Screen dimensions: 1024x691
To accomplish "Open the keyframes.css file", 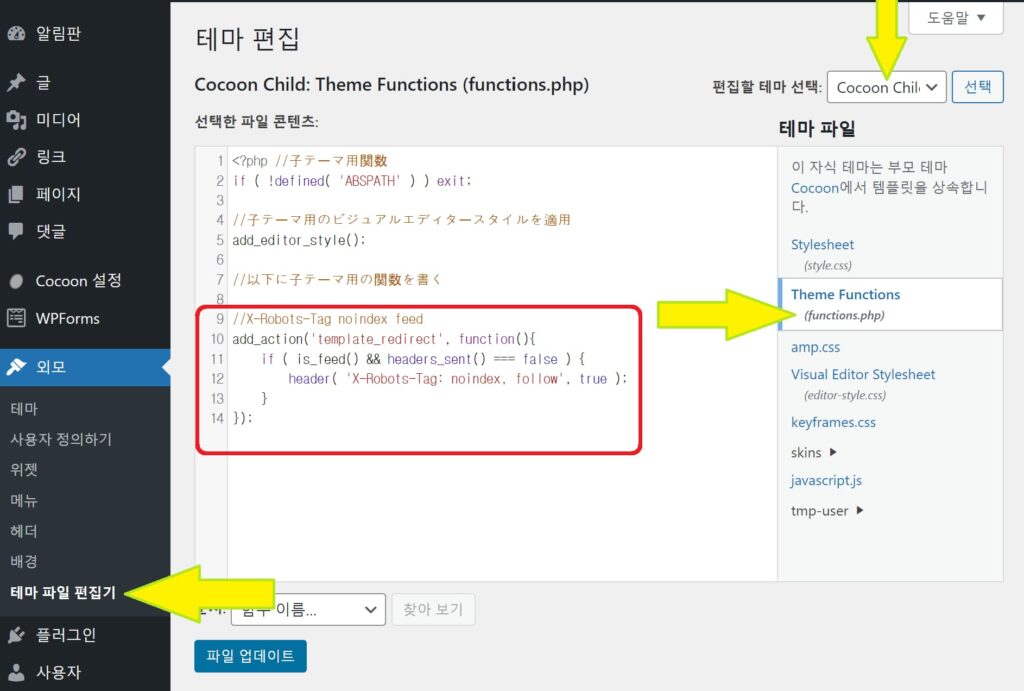I will pos(833,423).
